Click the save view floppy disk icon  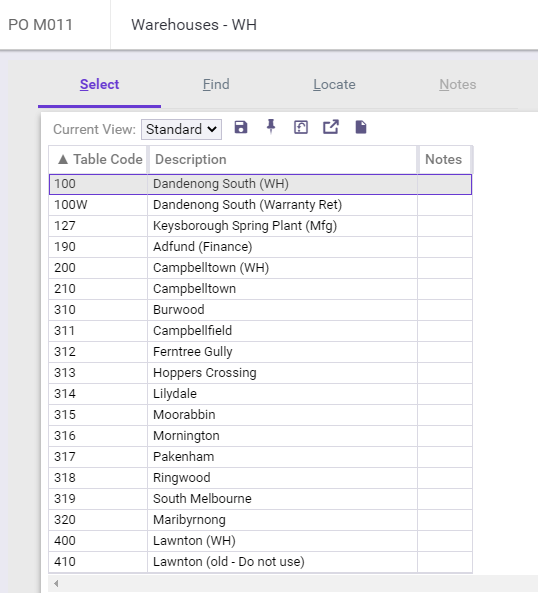pos(241,127)
